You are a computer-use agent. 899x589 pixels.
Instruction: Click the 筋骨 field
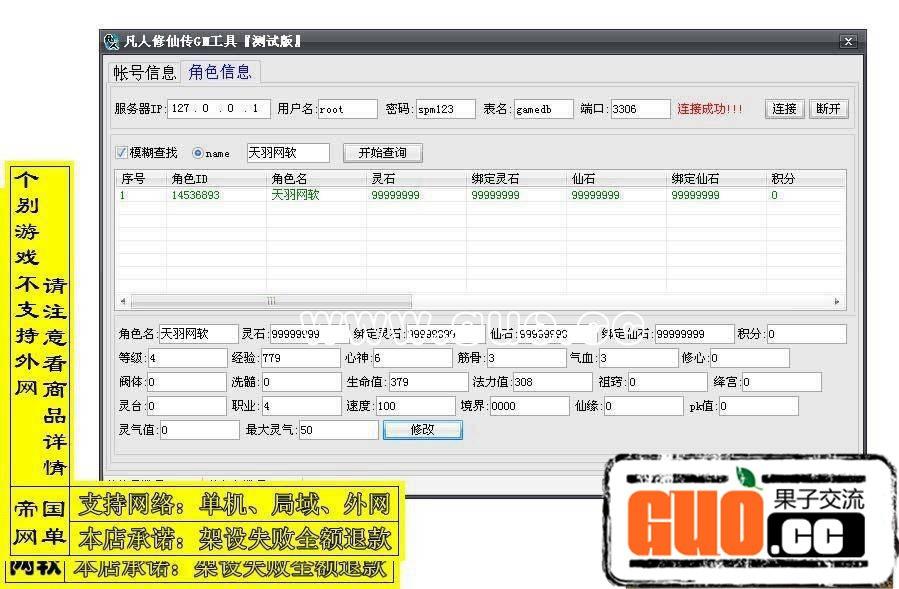click(526, 358)
